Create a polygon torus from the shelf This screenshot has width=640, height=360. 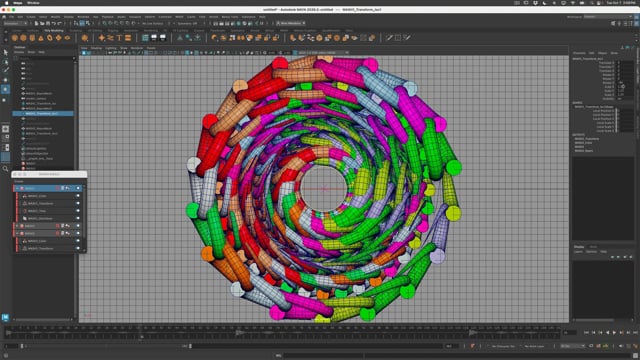tap(50, 38)
